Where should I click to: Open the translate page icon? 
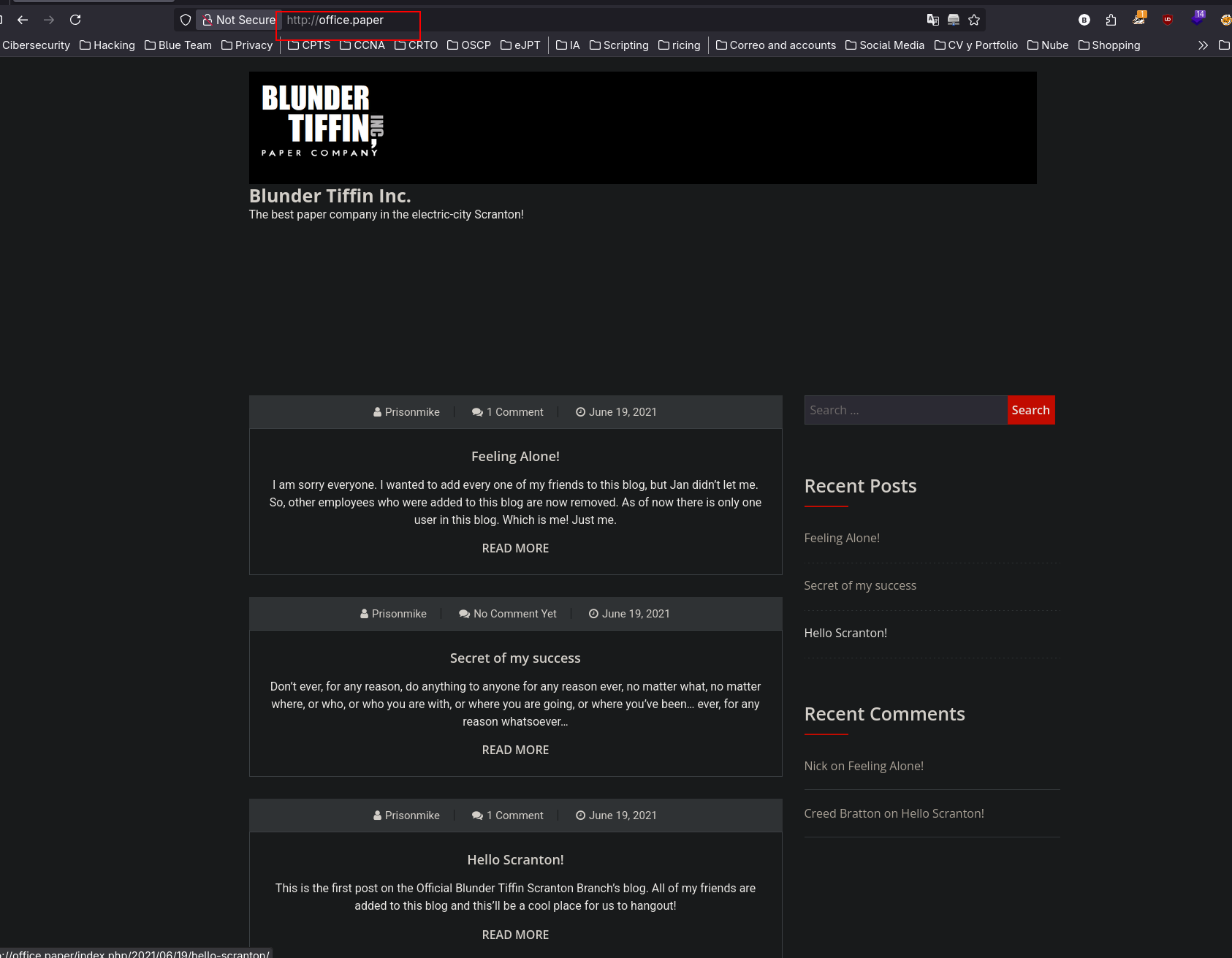(933, 20)
